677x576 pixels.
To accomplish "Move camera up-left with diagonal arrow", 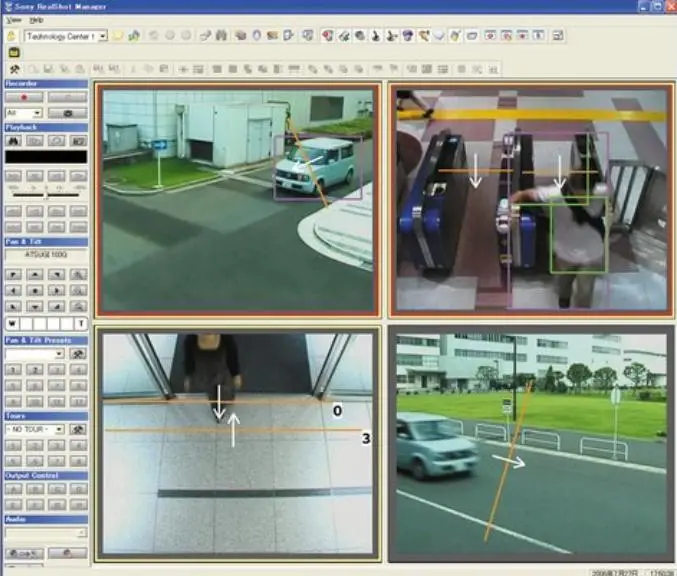I will click(x=14, y=275).
